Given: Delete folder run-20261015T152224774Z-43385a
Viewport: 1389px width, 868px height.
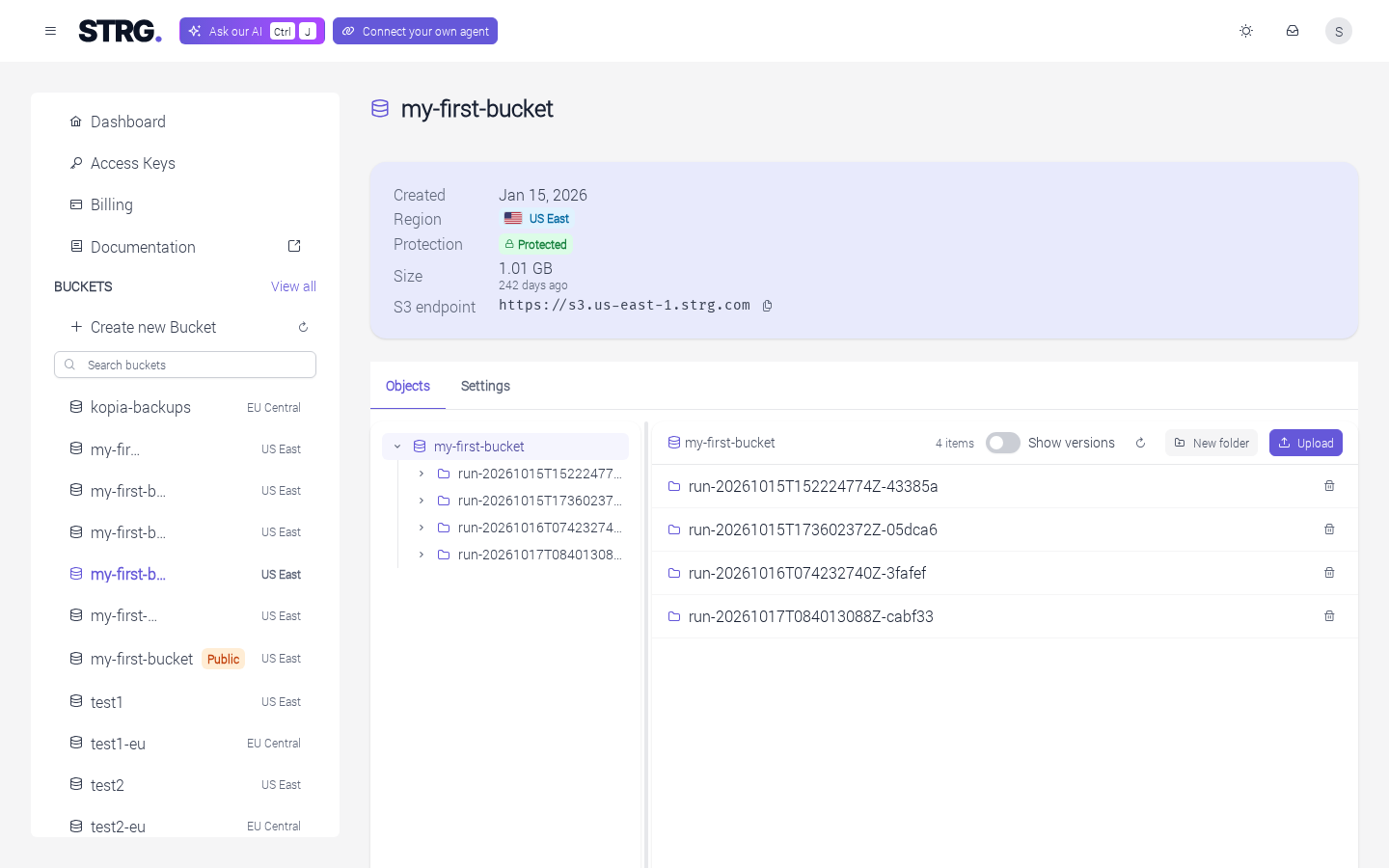Looking at the screenshot, I should point(1329,486).
